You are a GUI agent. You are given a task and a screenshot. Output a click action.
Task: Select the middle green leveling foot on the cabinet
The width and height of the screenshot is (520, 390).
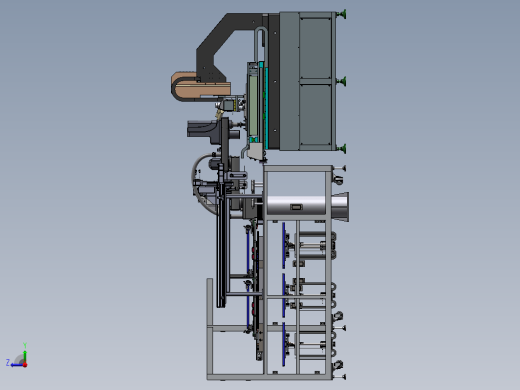[341, 81]
